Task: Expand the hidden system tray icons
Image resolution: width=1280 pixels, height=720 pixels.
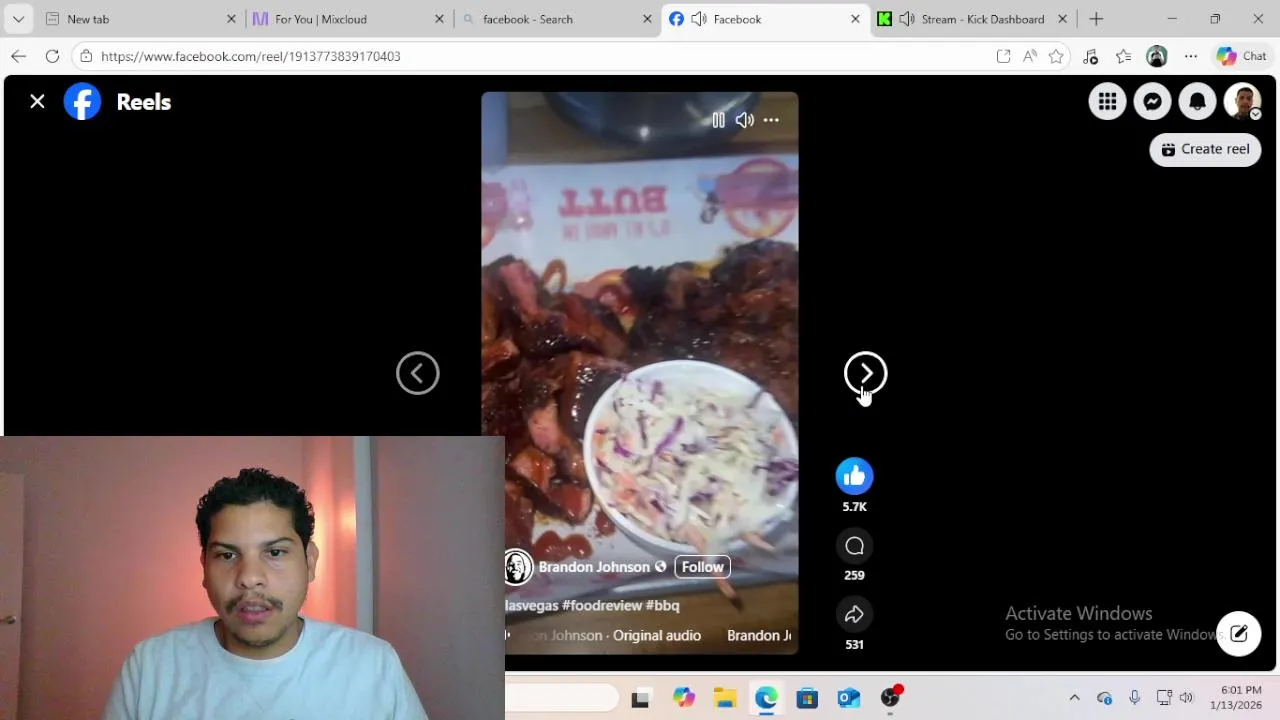Action: click(1074, 698)
